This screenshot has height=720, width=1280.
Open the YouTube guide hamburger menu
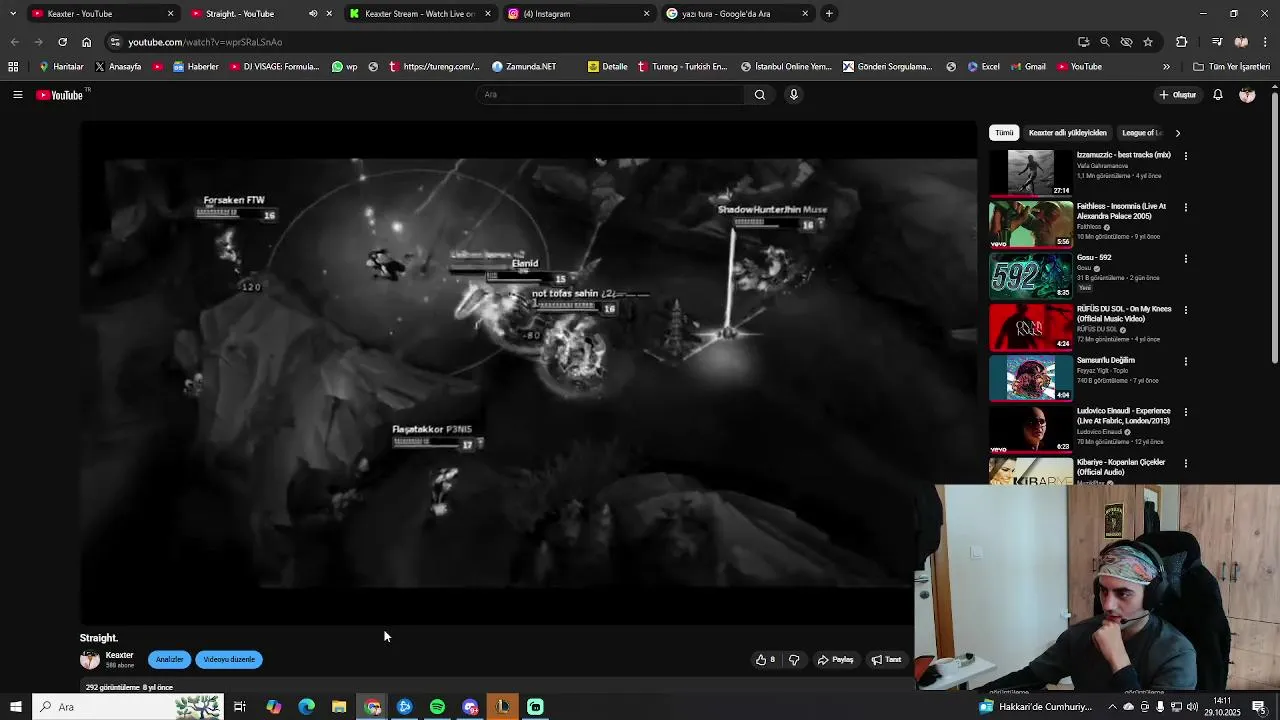(x=17, y=95)
